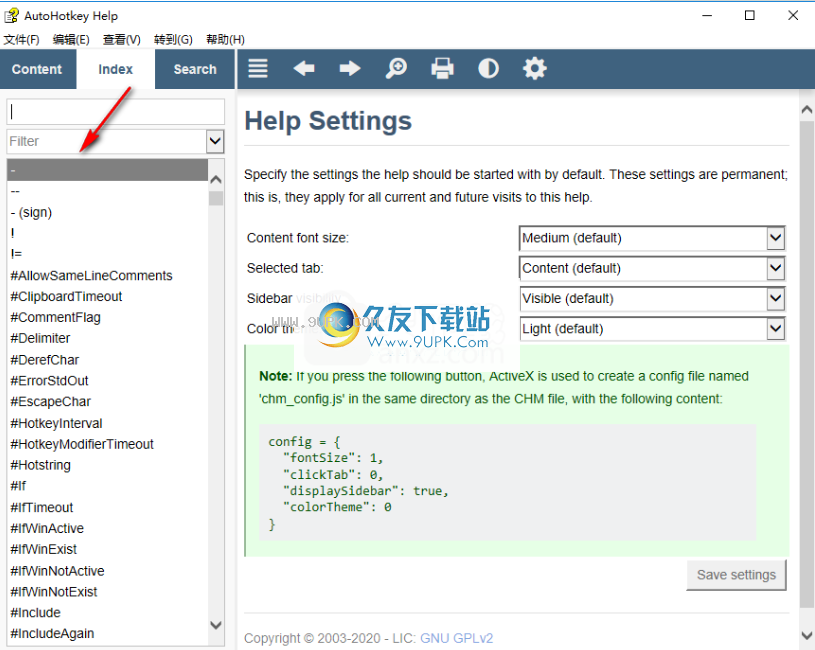Select #HotkeyInterval in the index
This screenshot has height=650, width=815.
point(108,423)
